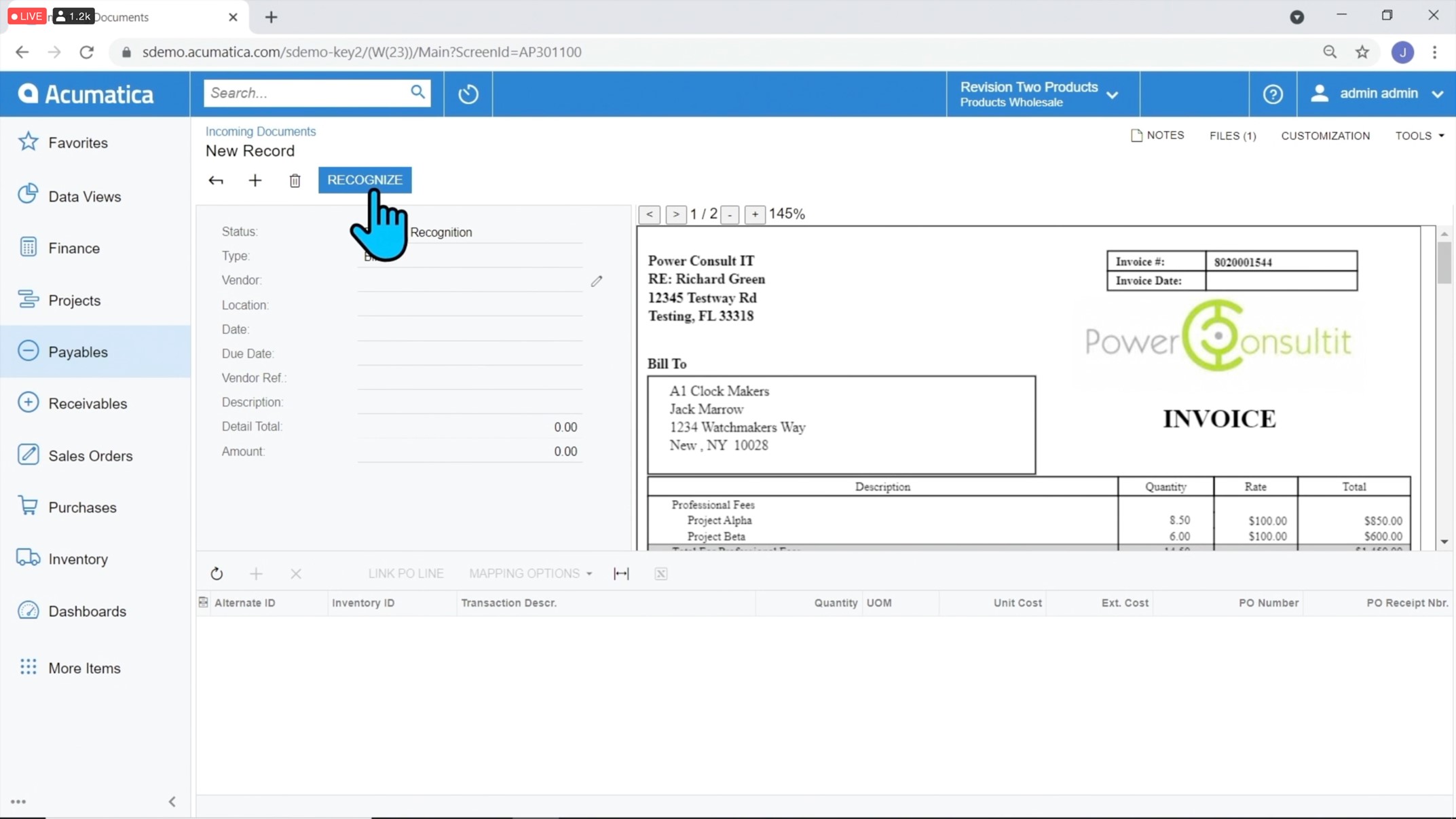Edit vendor with pencil icon

coord(597,281)
